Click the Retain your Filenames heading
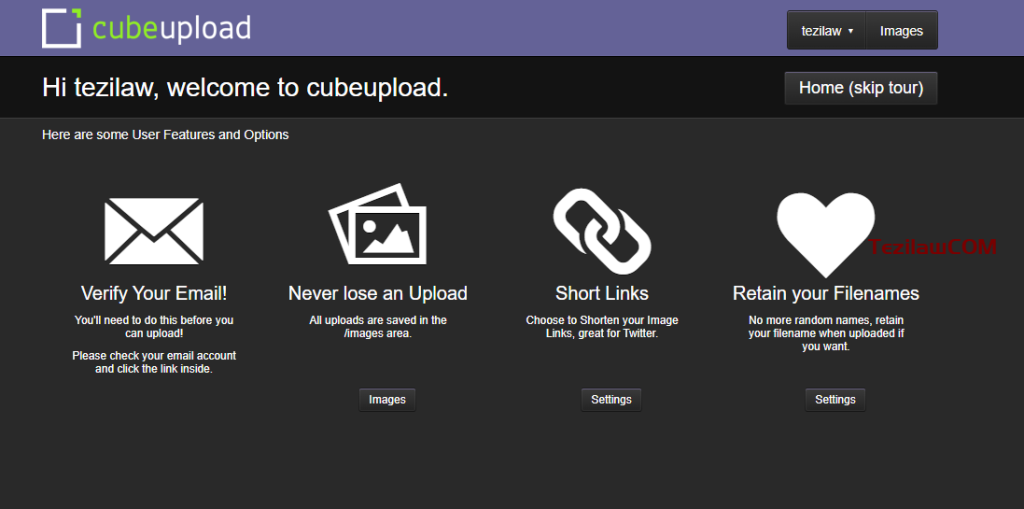 [826, 293]
